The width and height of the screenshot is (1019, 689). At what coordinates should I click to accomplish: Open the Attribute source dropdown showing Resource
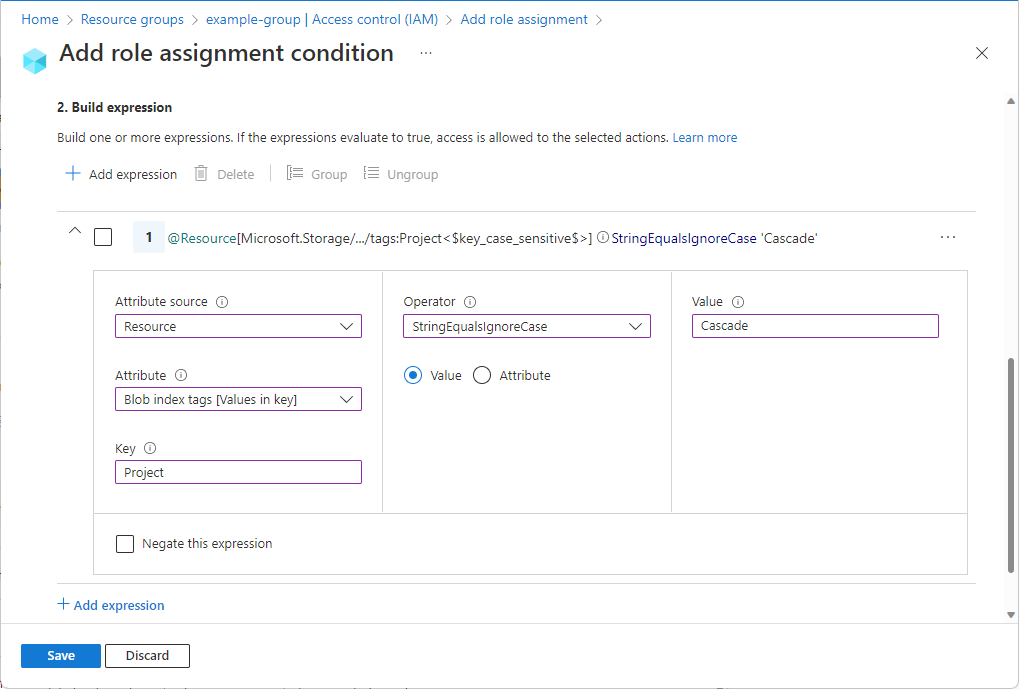click(x=238, y=325)
